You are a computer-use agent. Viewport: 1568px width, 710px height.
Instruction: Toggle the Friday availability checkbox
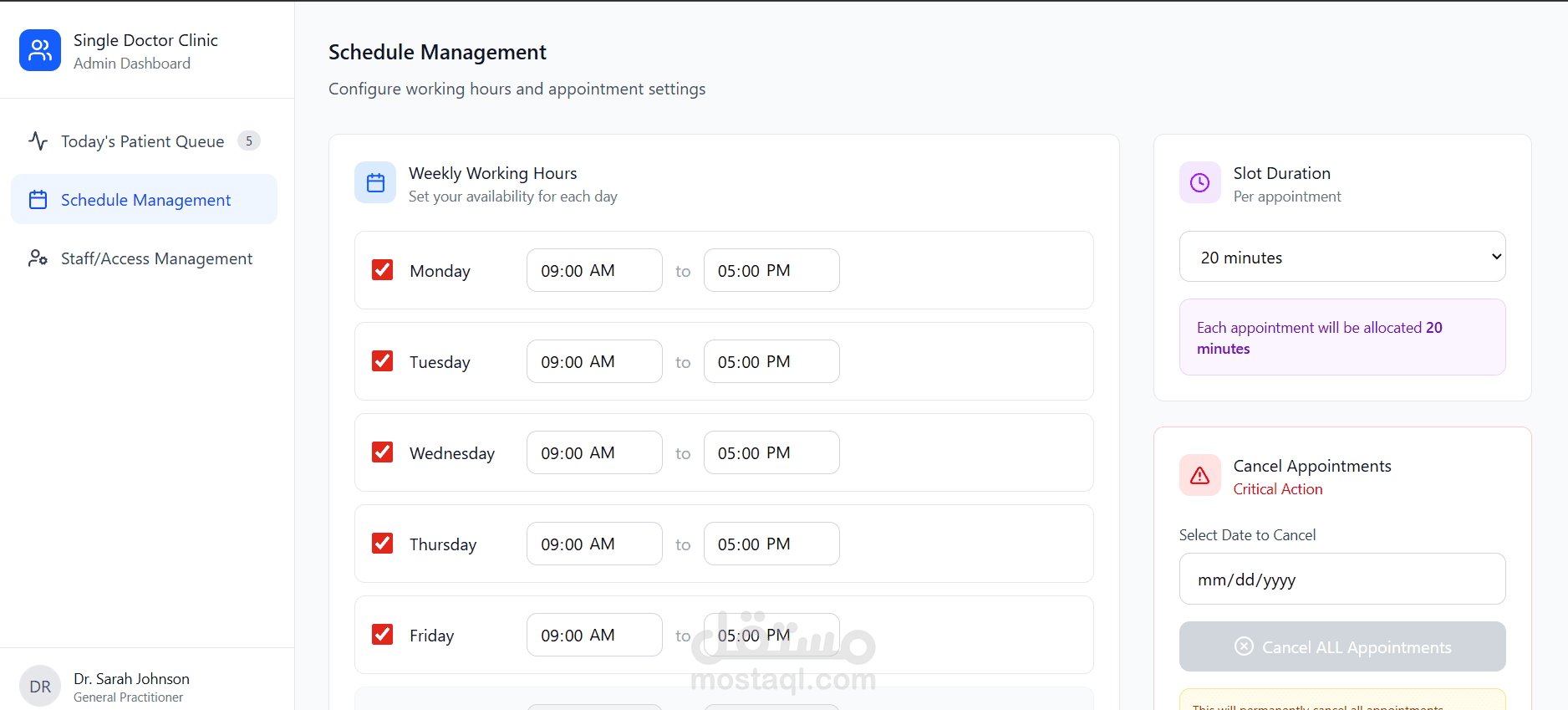(383, 635)
